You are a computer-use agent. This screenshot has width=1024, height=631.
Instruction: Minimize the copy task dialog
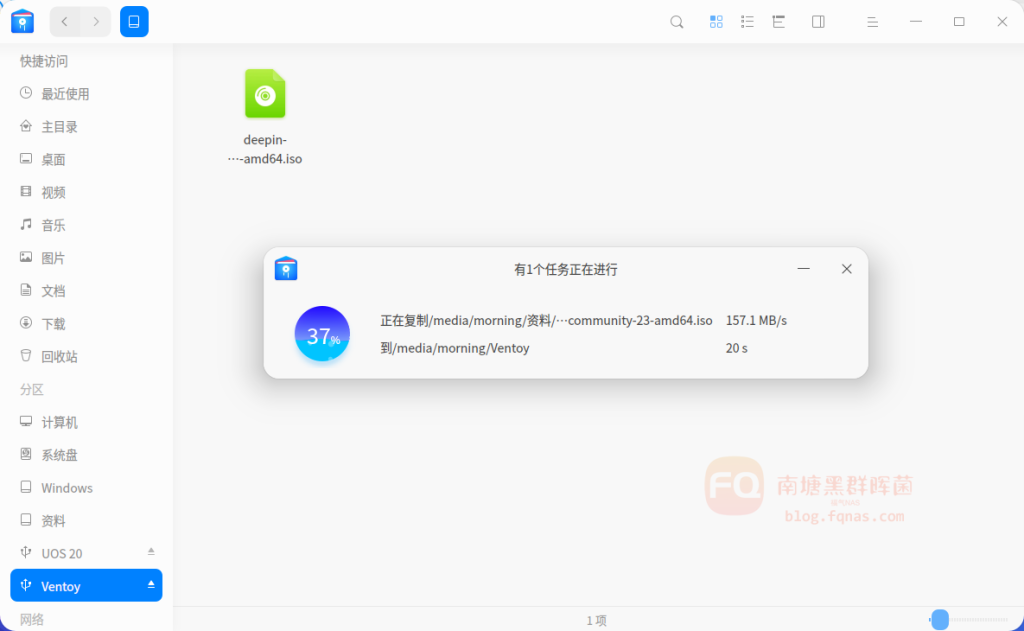pos(803,269)
